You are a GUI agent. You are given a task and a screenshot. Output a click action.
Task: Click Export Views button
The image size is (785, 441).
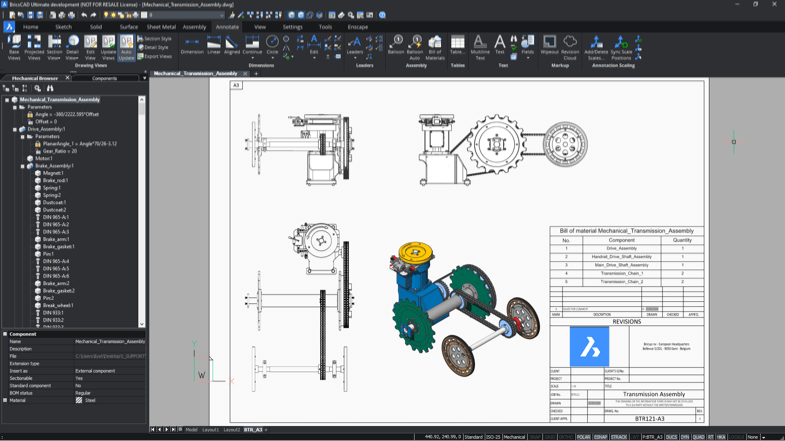pyautogui.click(x=156, y=56)
